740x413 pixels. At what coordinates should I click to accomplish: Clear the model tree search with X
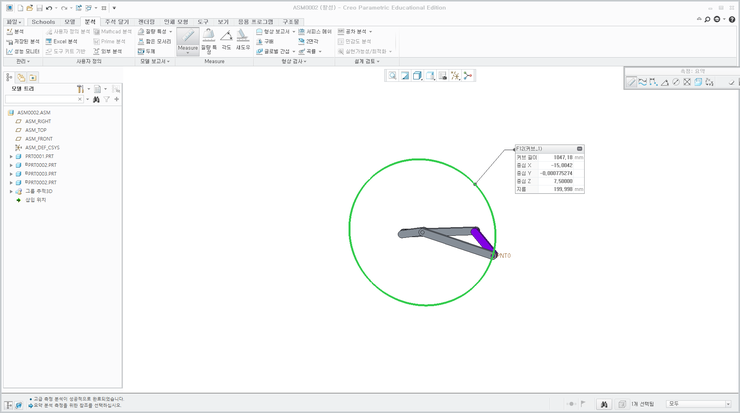tap(80, 99)
